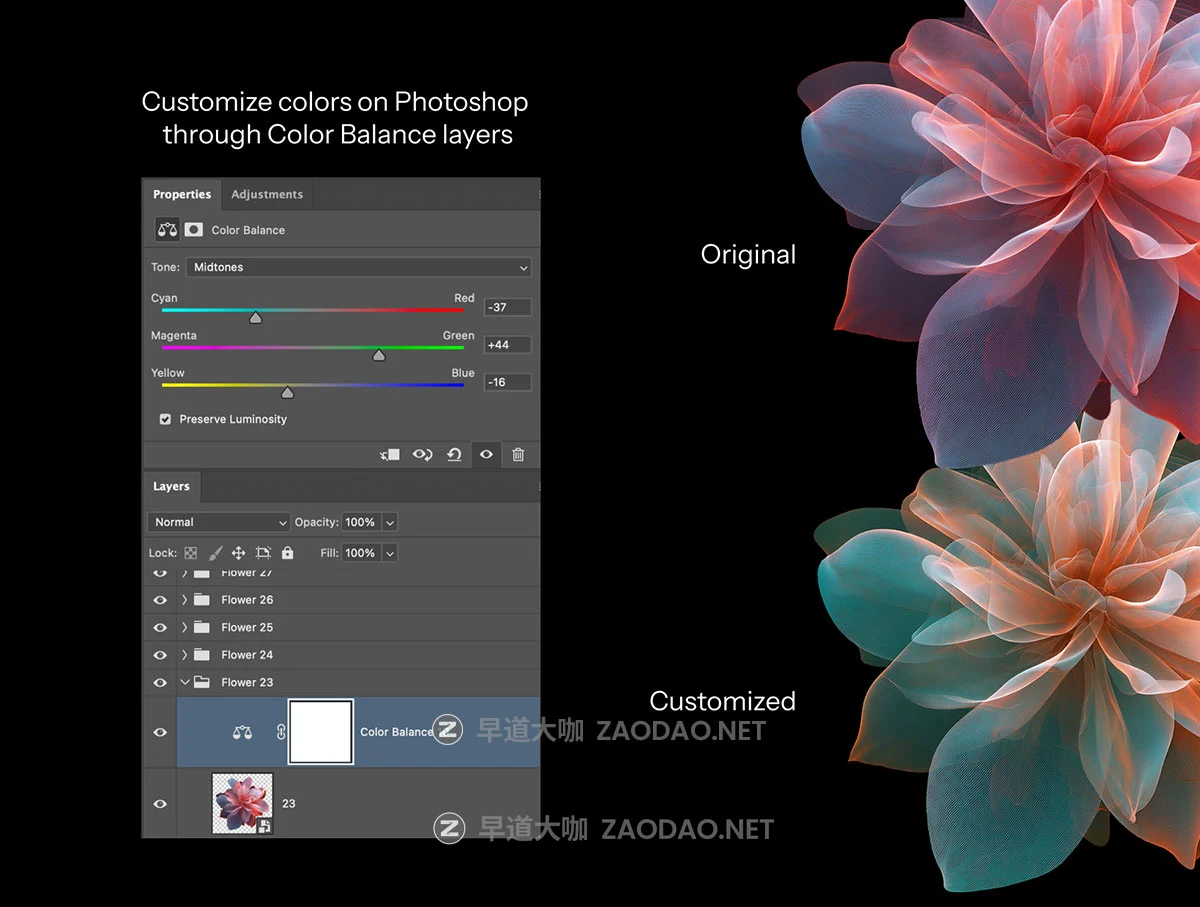Screen dimensions: 1200x907
Task: Click the lock position move icon
Action: pos(239,553)
